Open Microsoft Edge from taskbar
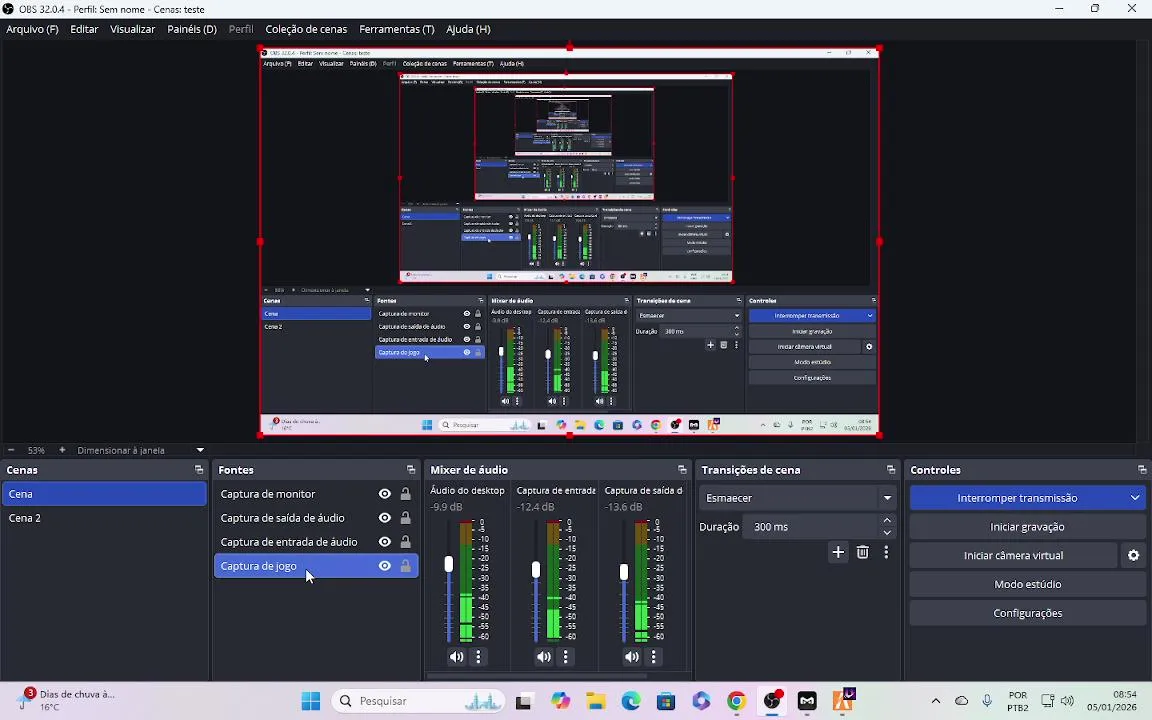 coord(630,701)
